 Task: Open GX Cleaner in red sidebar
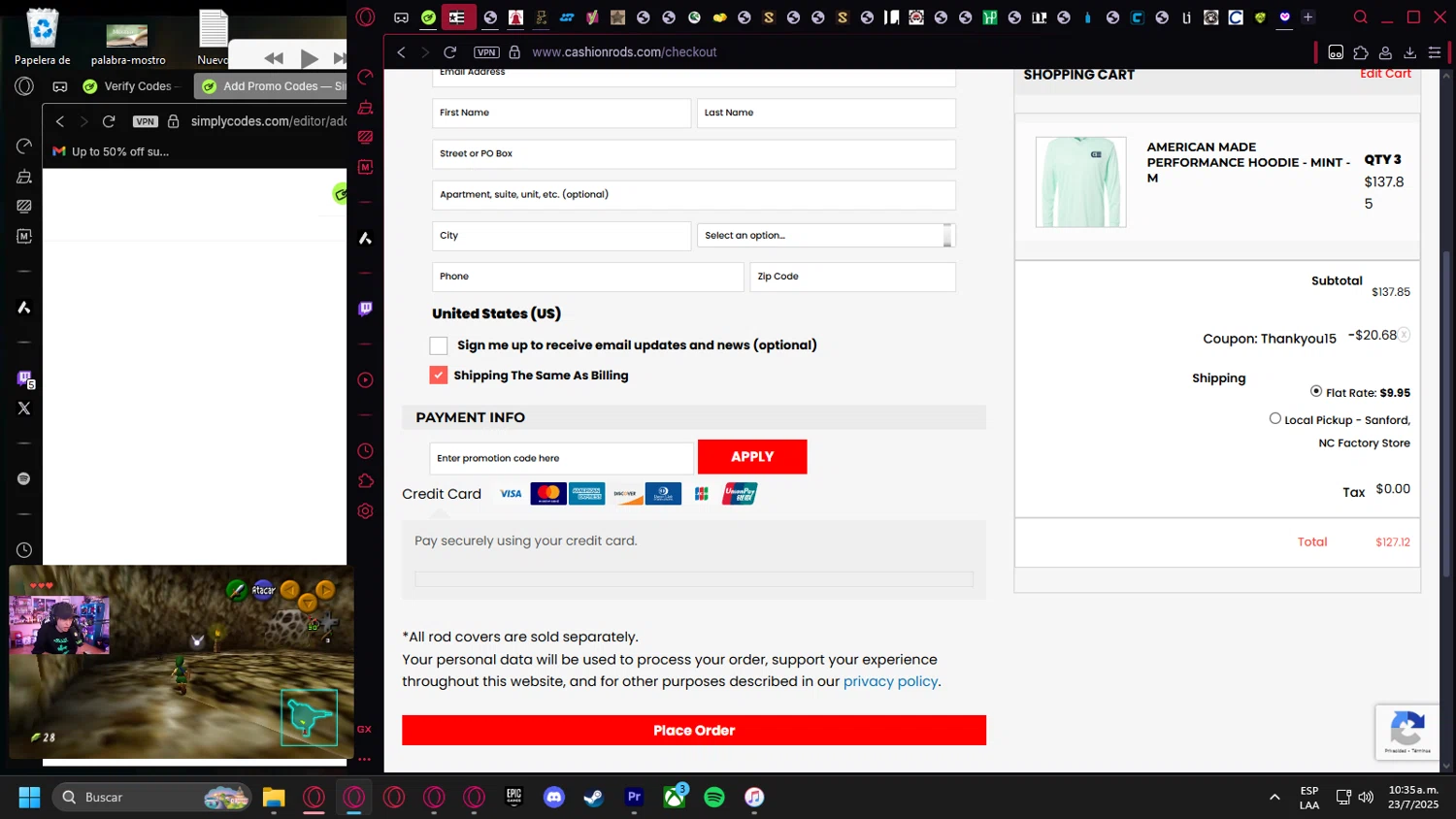tap(366, 108)
